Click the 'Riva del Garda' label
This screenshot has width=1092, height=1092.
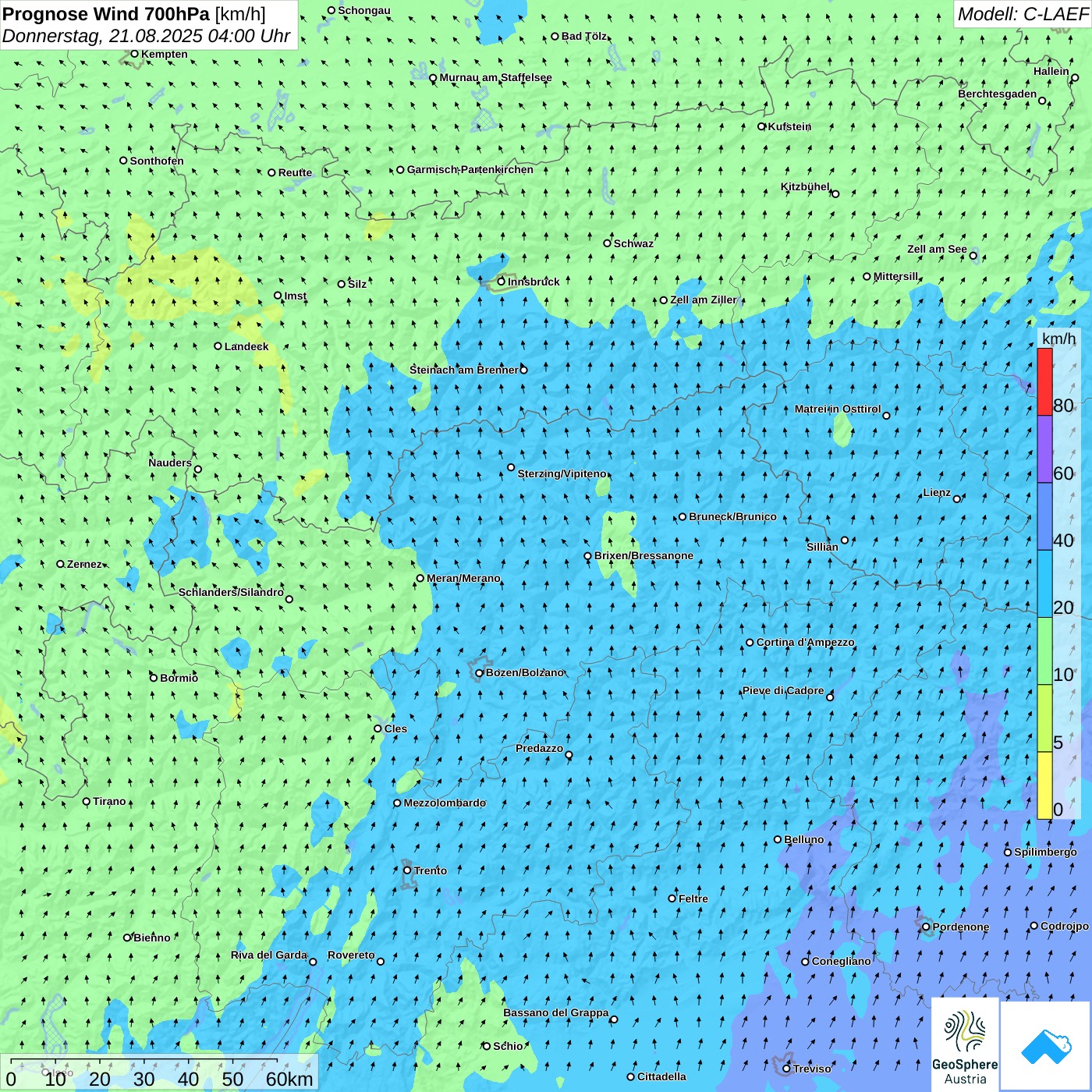(x=269, y=955)
